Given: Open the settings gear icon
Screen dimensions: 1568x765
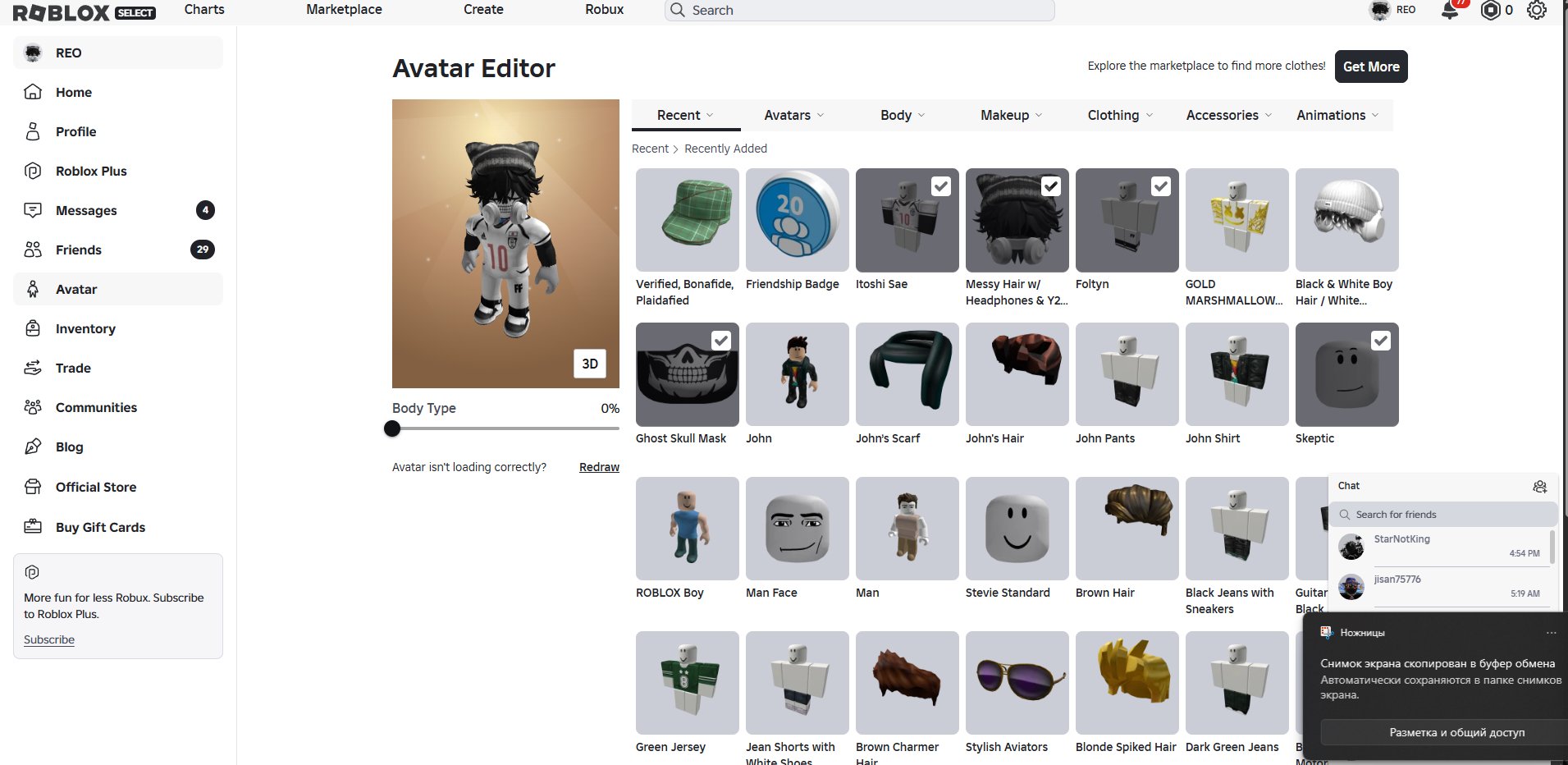Looking at the screenshot, I should pyautogui.click(x=1536, y=10).
